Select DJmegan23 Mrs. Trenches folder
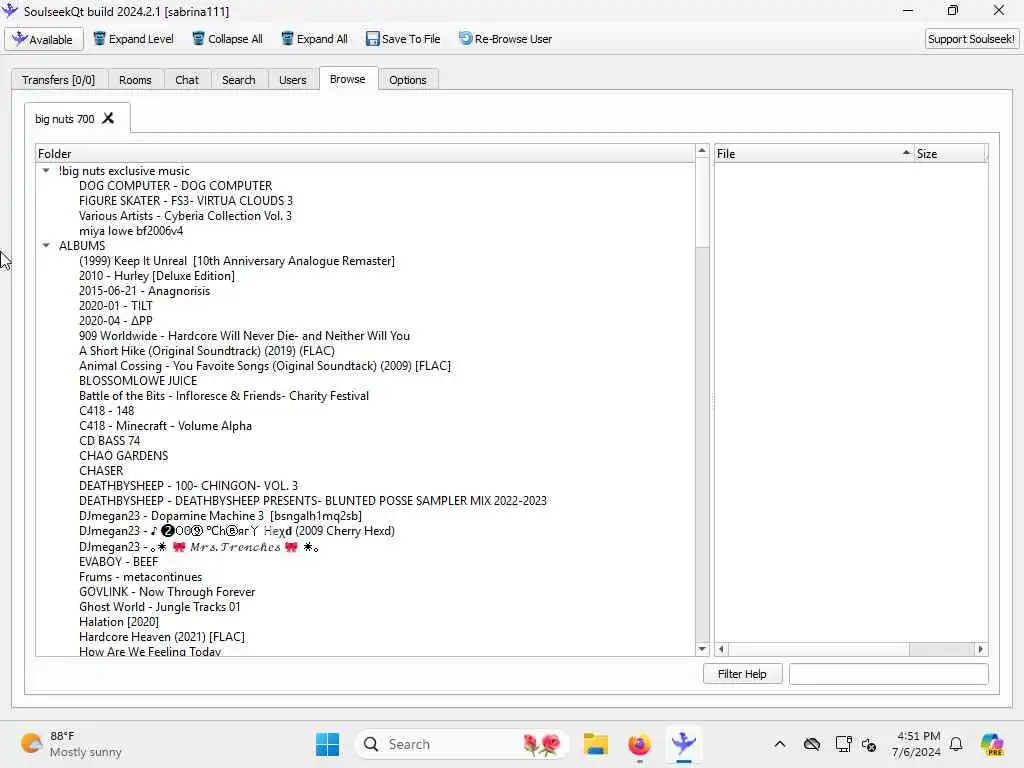Image resolution: width=1024 pixels, height=768 pixels. 199,547
